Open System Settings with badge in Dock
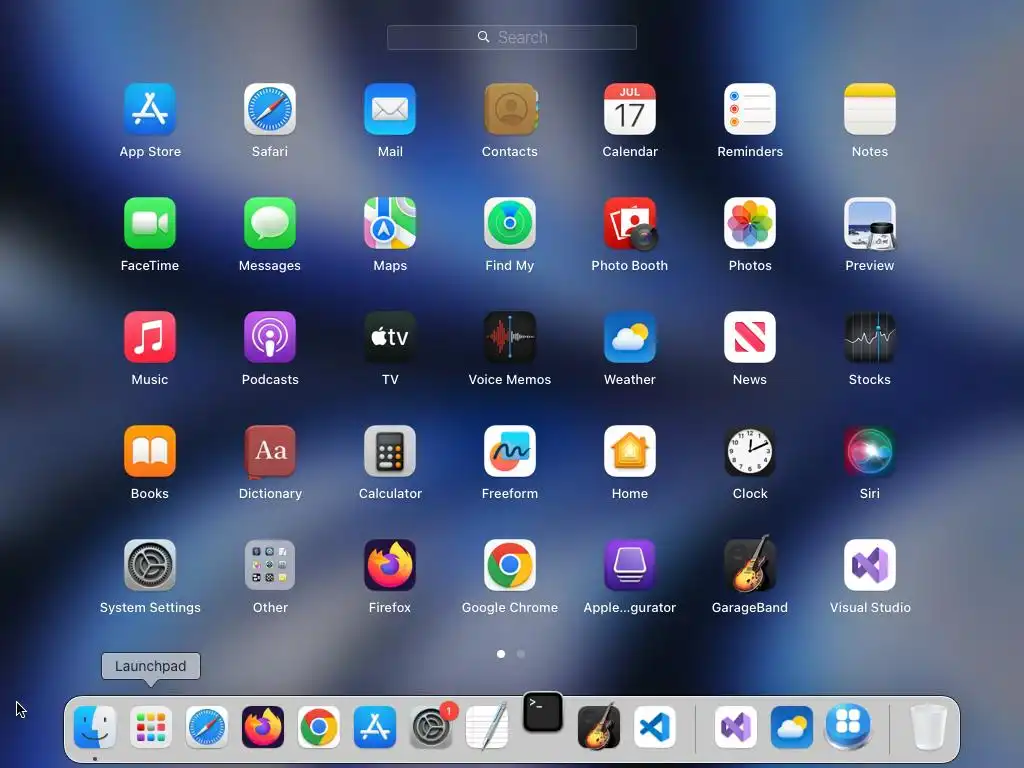The image size is (1024, 768). point(431,727)
